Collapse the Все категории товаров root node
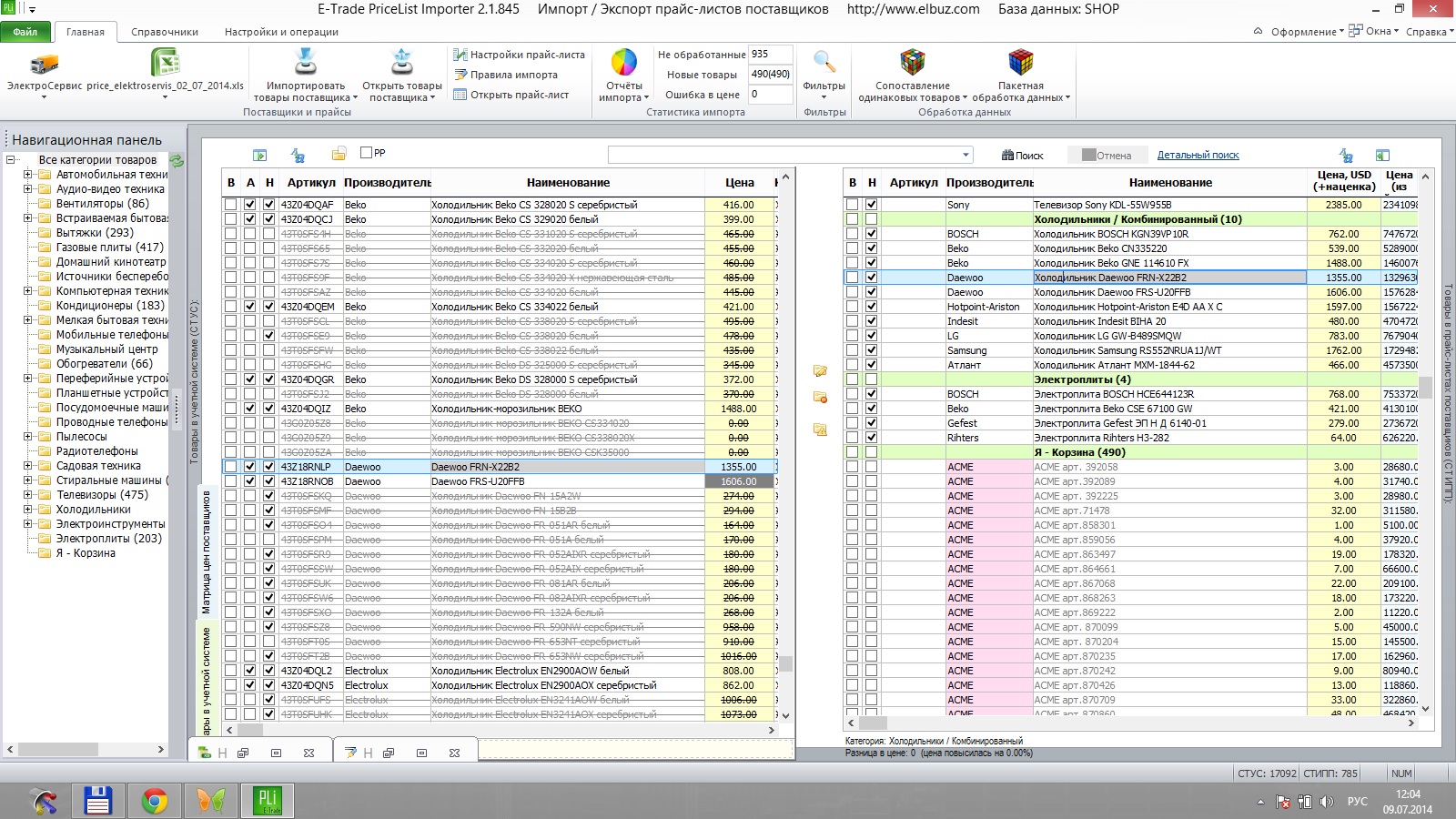The height and width of the screenshot is (819, 1456). tap(11, 160)
